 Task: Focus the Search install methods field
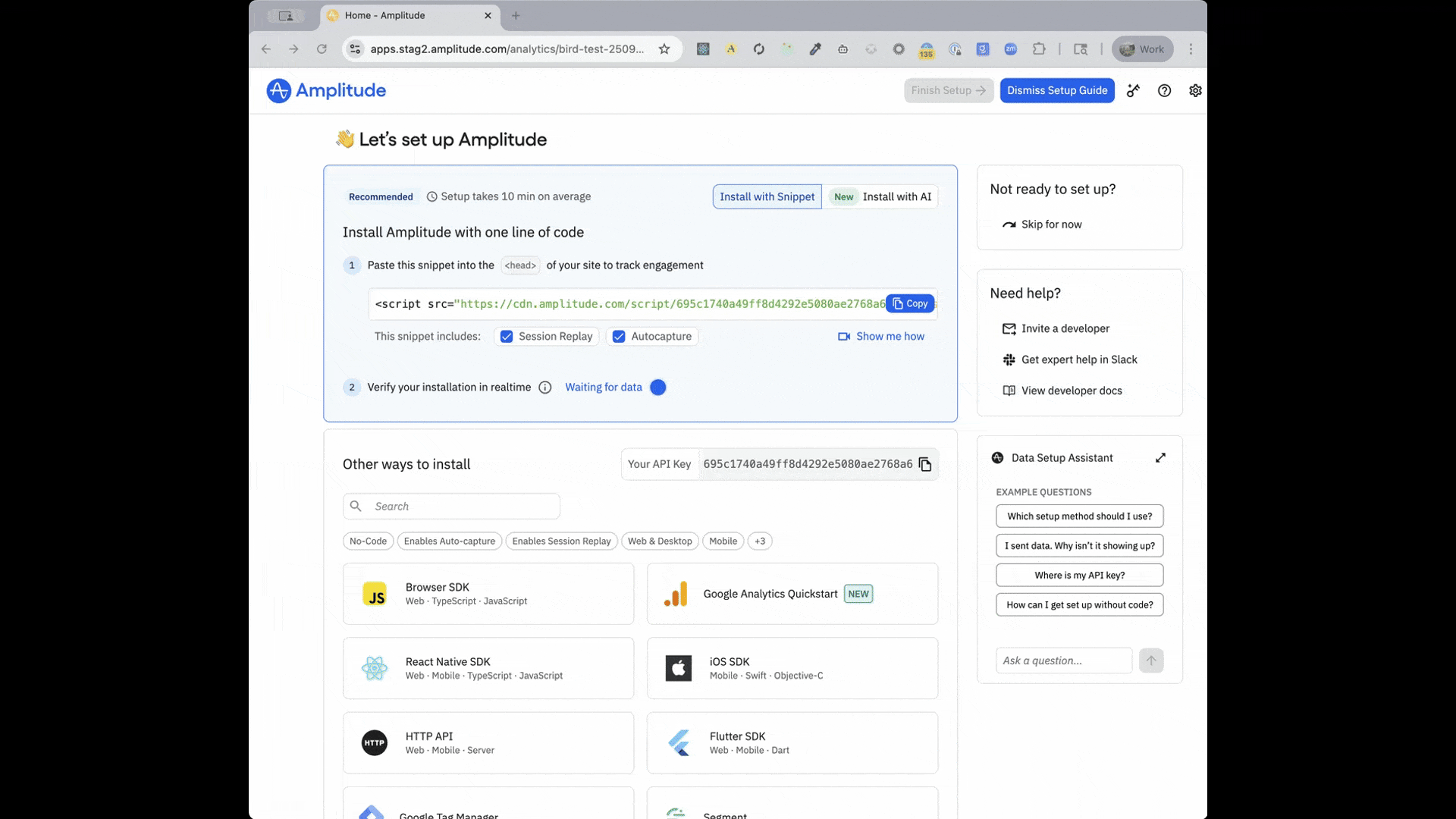coord(463,507)
